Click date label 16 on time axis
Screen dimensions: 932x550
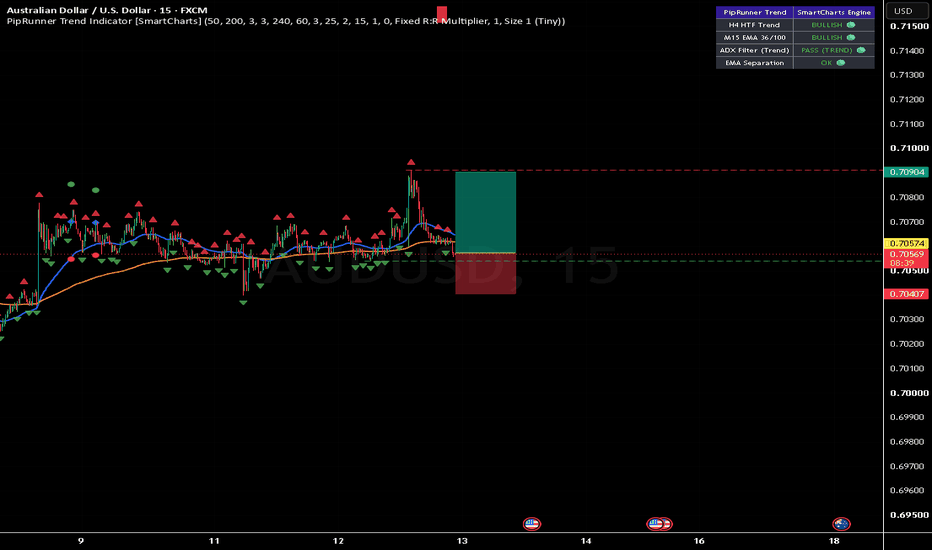tap(699, 541)
